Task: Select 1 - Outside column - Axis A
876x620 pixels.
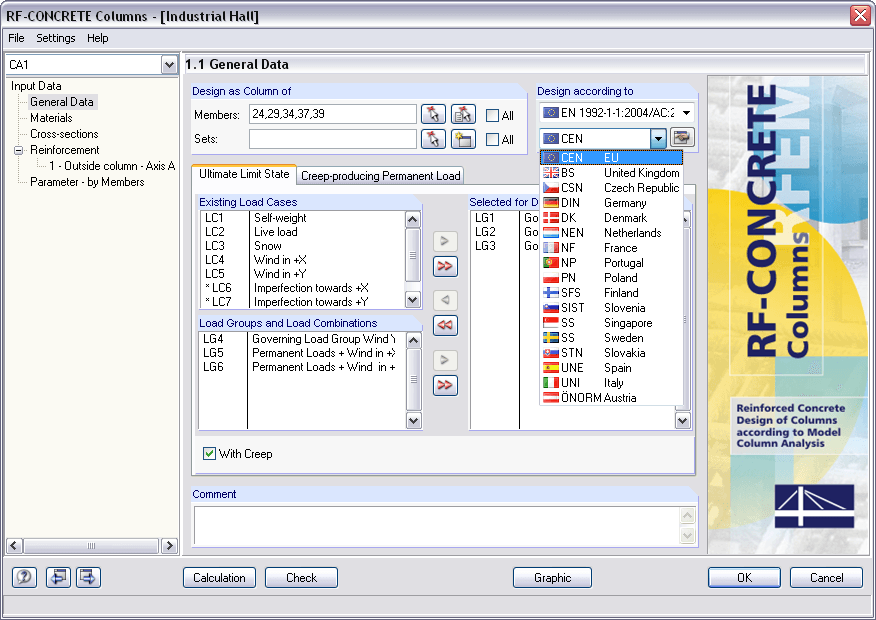Action: point(112,166)
